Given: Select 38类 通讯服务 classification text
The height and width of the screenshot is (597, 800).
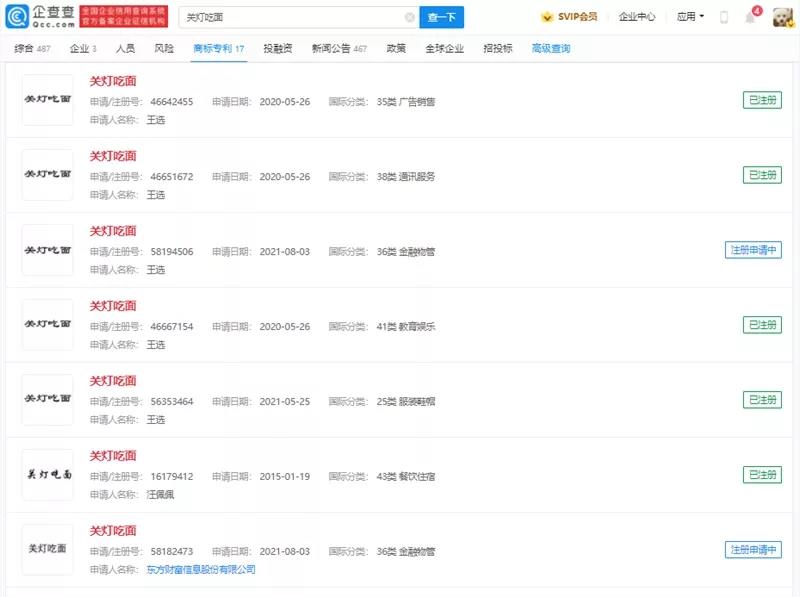Looking at the screenshot, I should [406, 177].
